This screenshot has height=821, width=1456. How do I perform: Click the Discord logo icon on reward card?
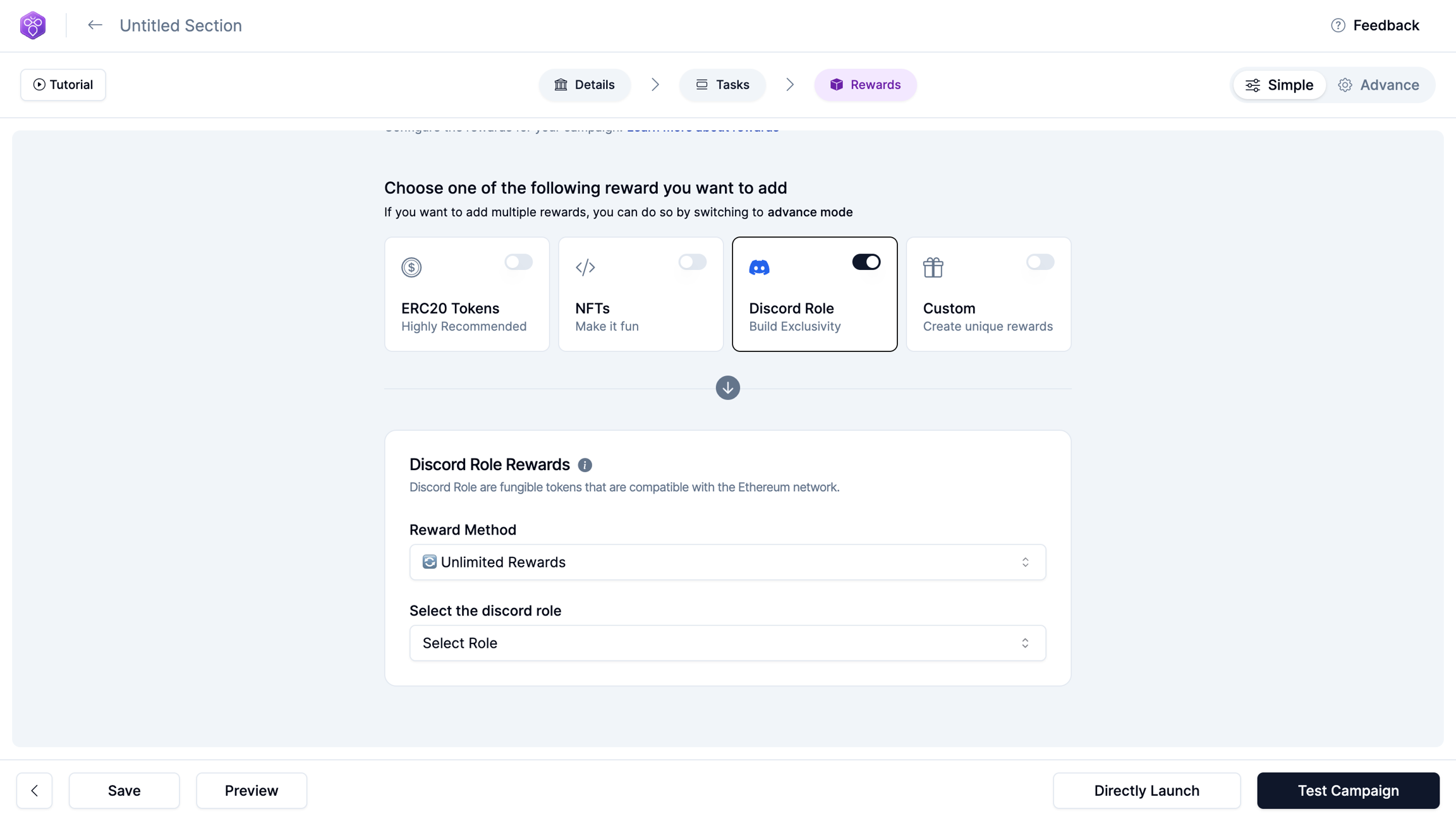point(759,267)
